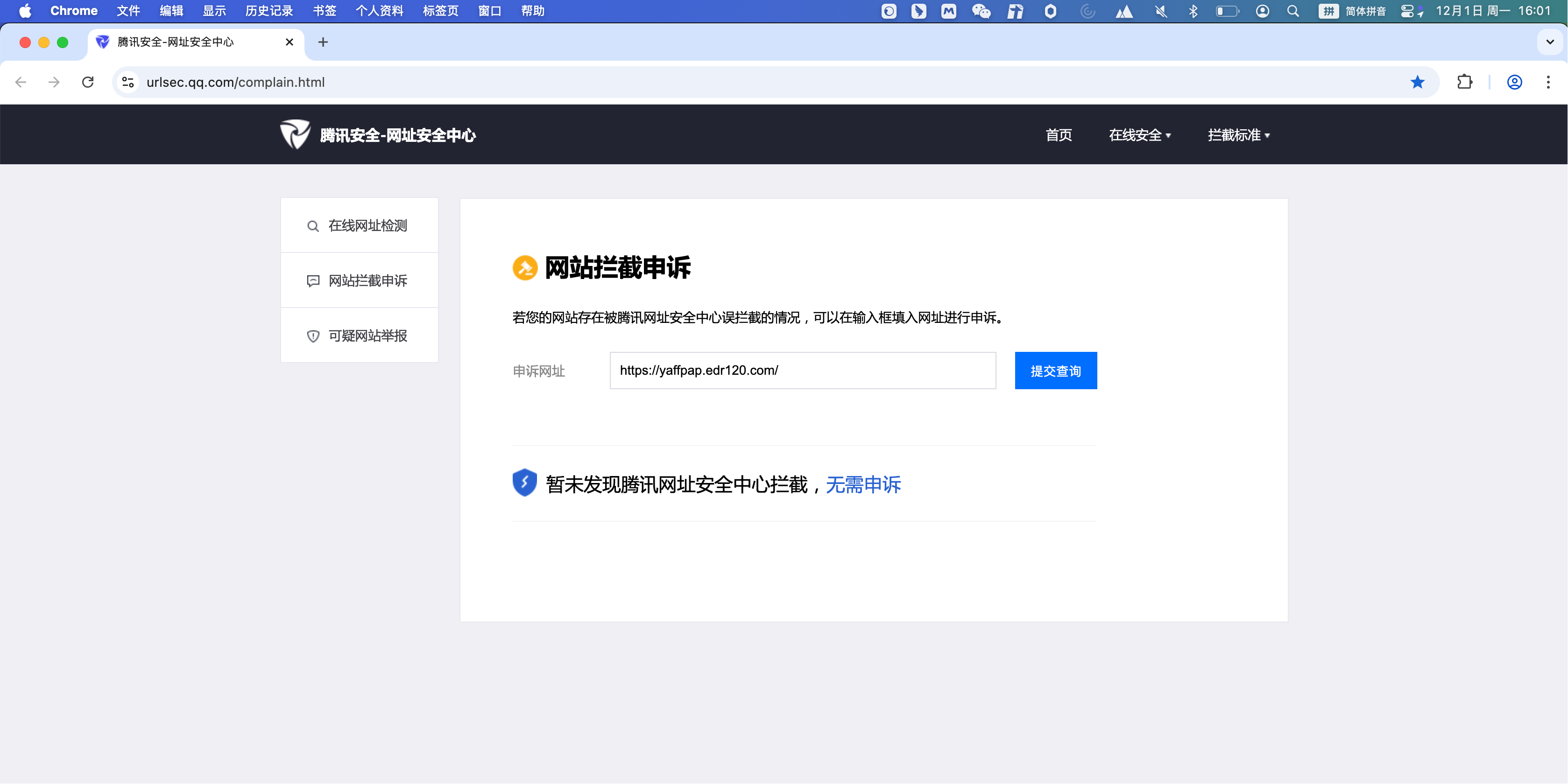Viewport: 1568px width, 784px height.
Task: Click the 申诉网址 URL input field
Action: 802,371
